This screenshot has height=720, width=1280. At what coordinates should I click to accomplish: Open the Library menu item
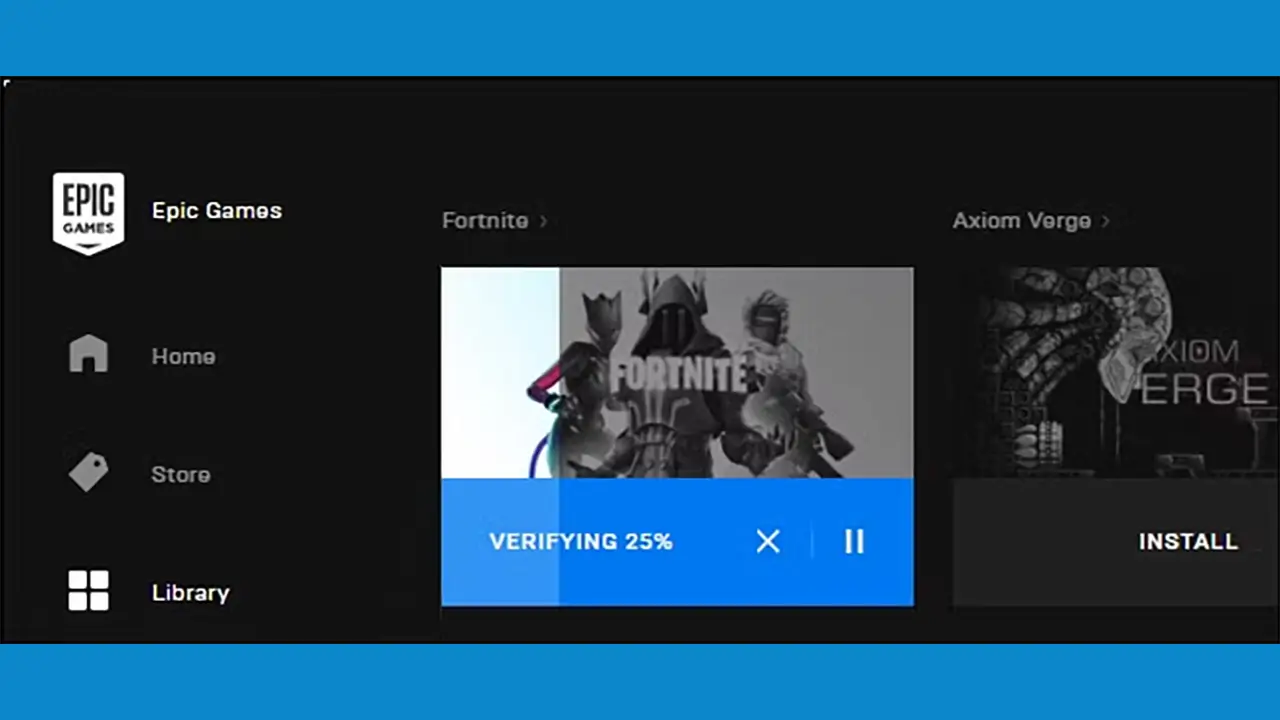coord(191,592)
